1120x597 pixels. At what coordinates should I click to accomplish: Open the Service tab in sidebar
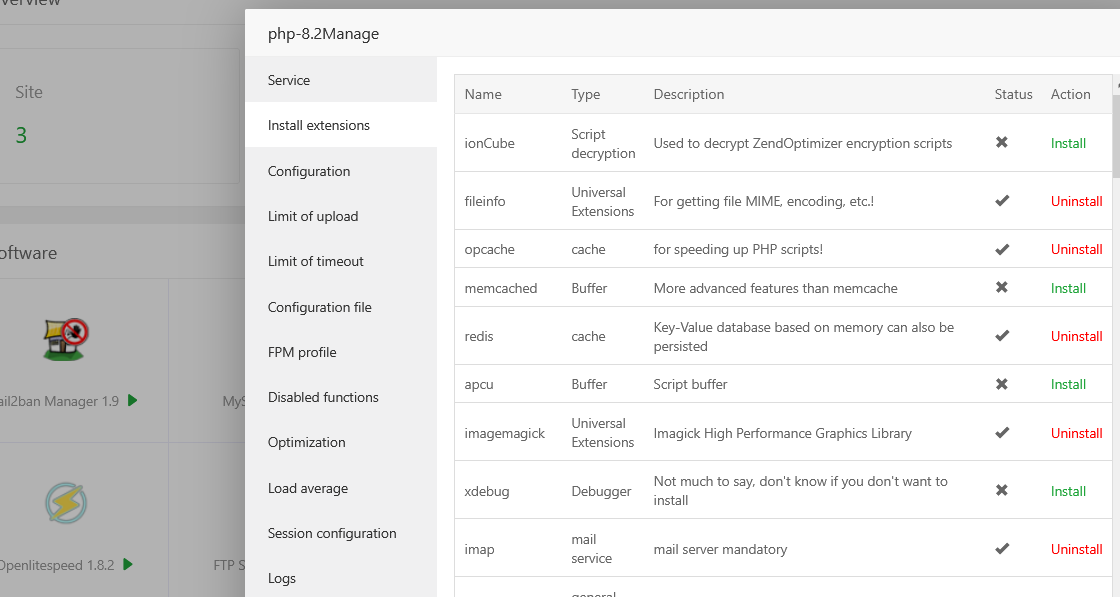[x=289, y=80]
